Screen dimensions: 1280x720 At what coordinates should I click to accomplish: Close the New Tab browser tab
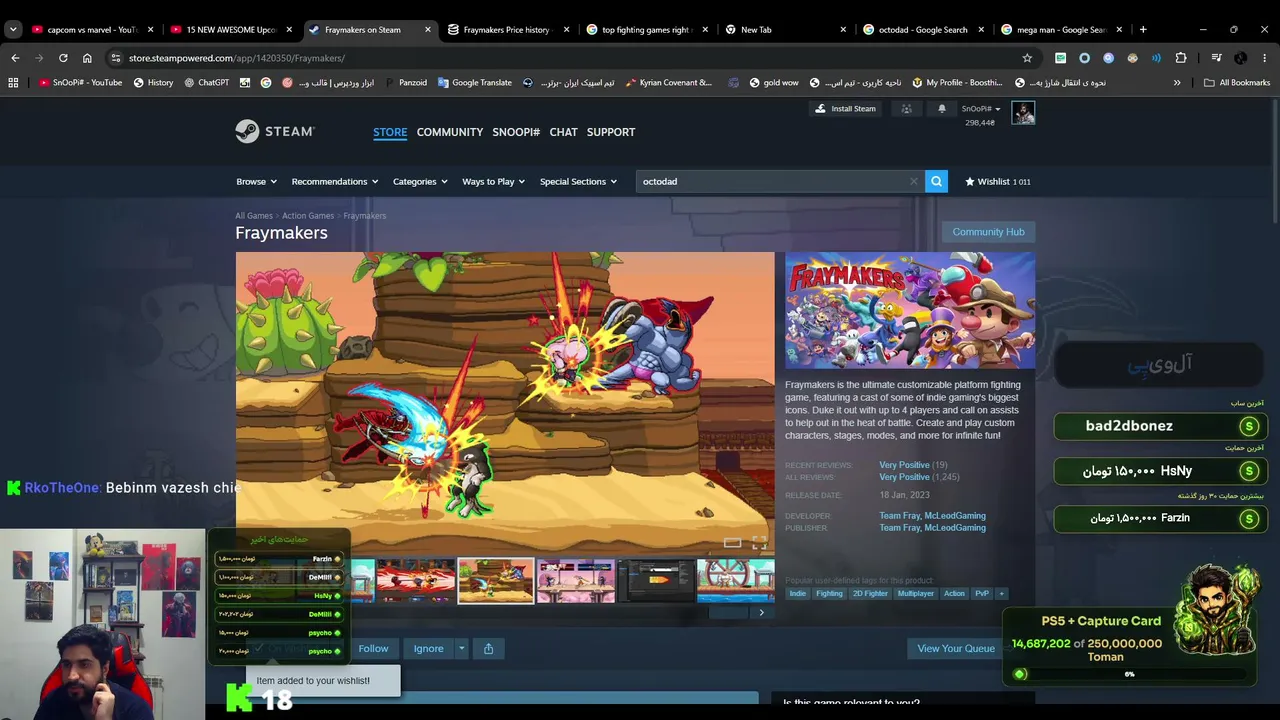(843, 30)
